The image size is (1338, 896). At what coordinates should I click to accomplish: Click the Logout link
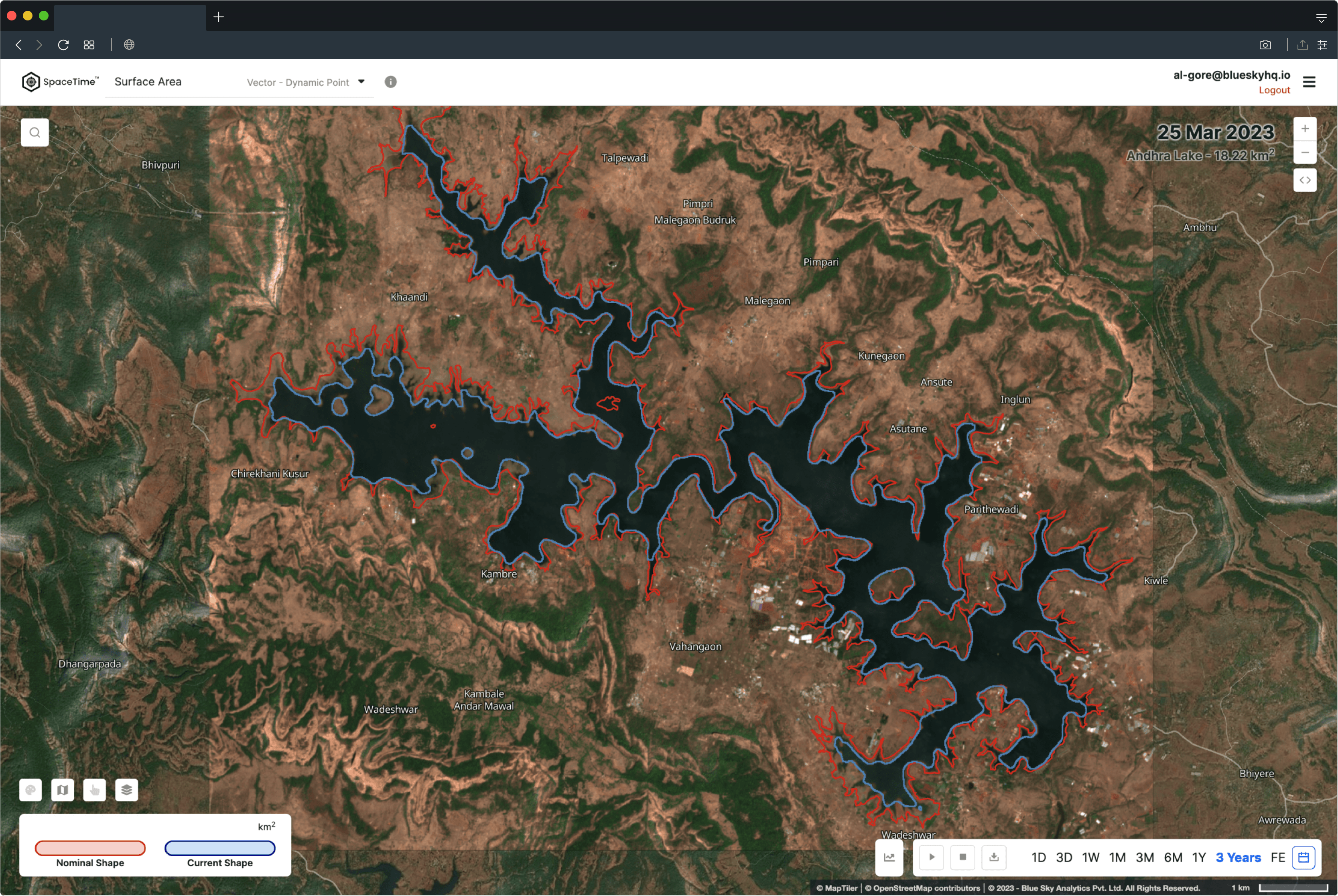1274,90
